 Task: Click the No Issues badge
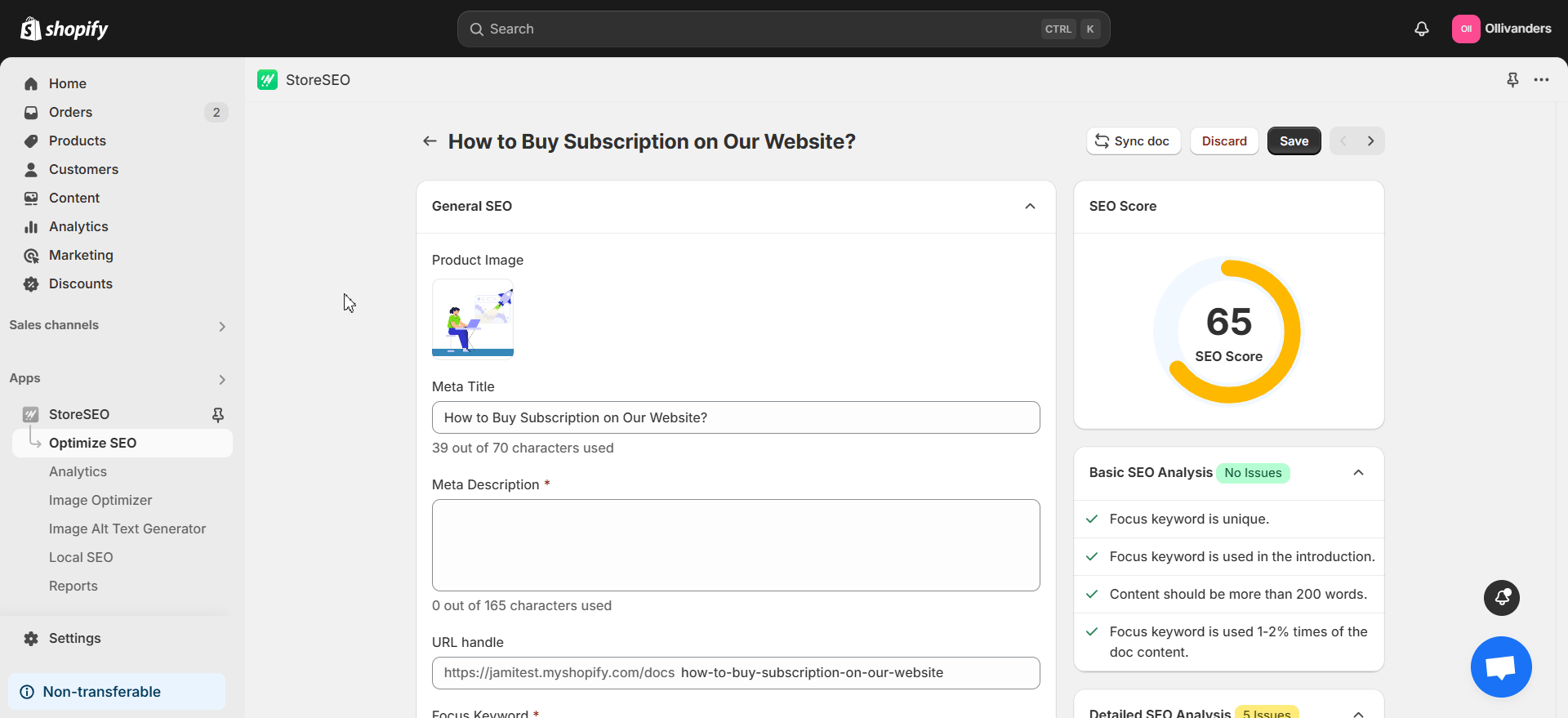tap(1253, 473)
